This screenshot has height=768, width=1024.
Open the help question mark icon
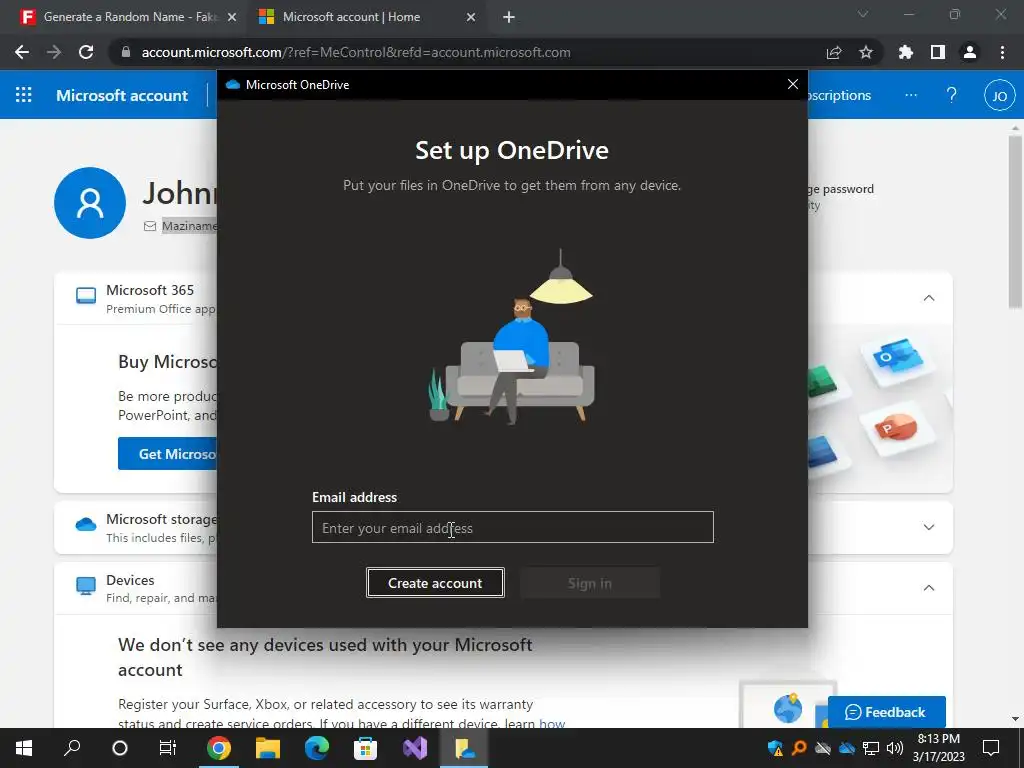point(952,95)
